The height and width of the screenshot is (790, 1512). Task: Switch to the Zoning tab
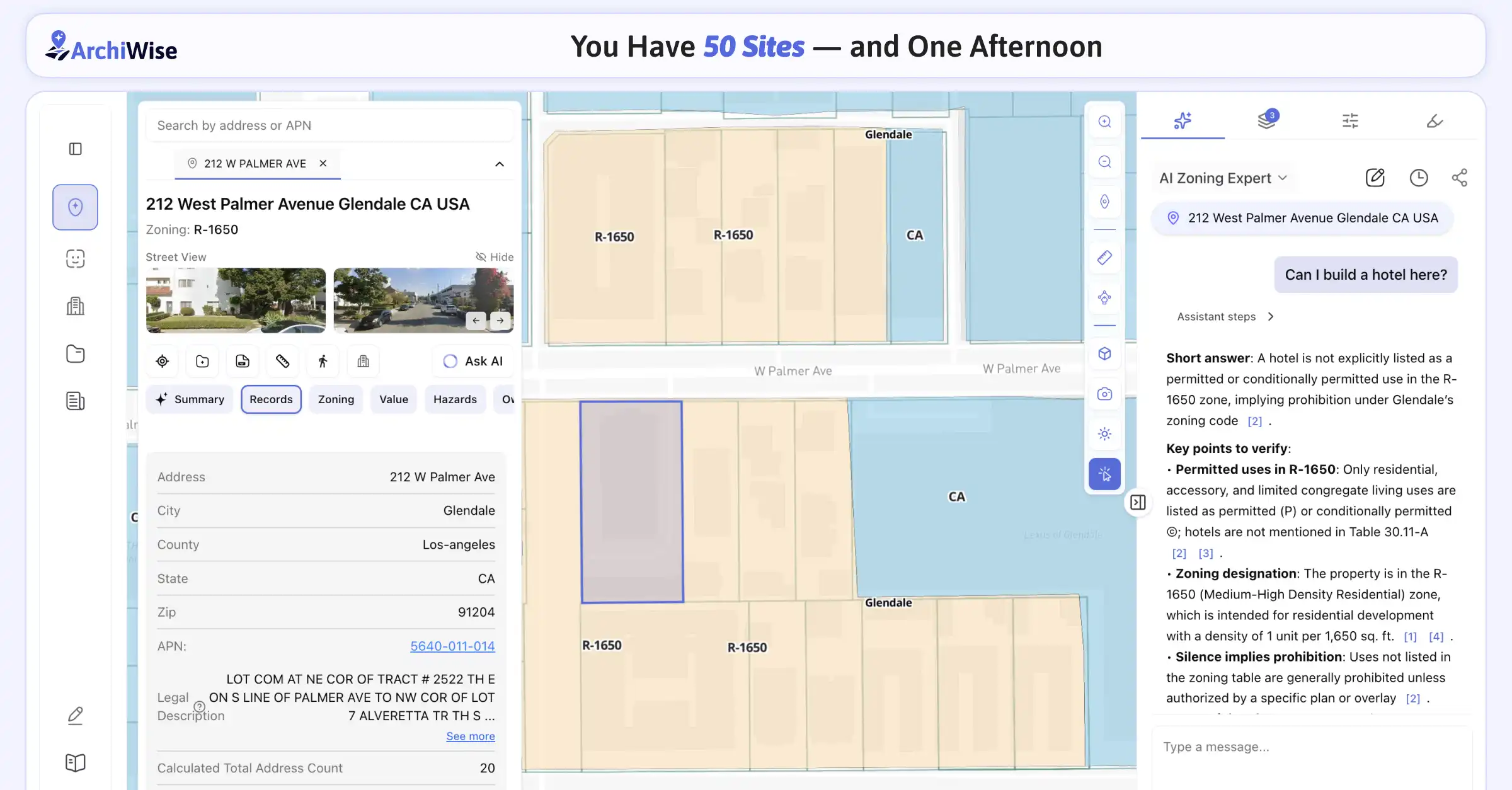[x=335, y=399]
